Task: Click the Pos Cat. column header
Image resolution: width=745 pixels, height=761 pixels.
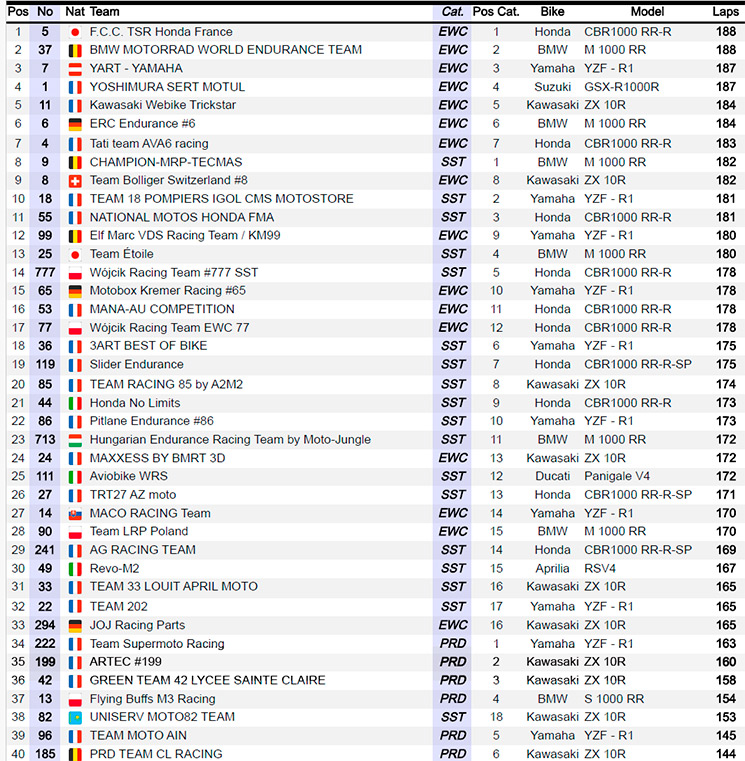Action: pos(496,12)
